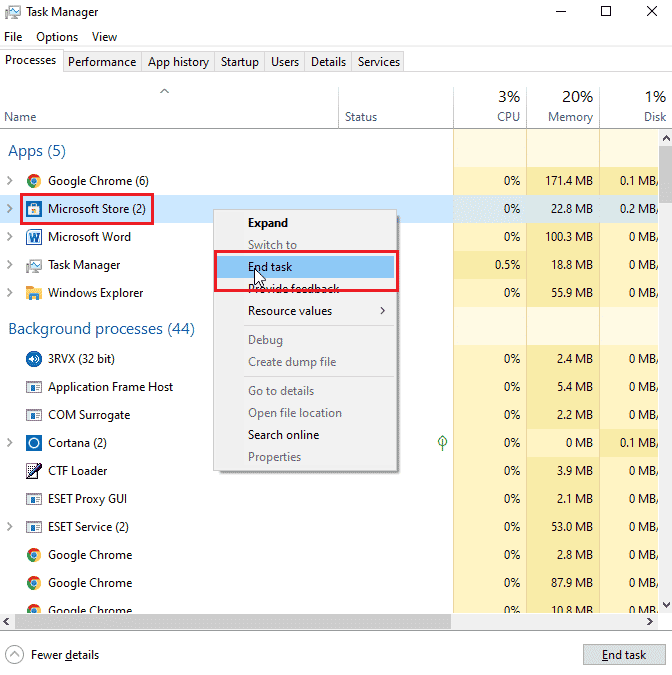Image resolution: width=672 pixels, height=675 pixels.
Task: Click the 100.3 MB memory value for Word
Action: [569, 237]
